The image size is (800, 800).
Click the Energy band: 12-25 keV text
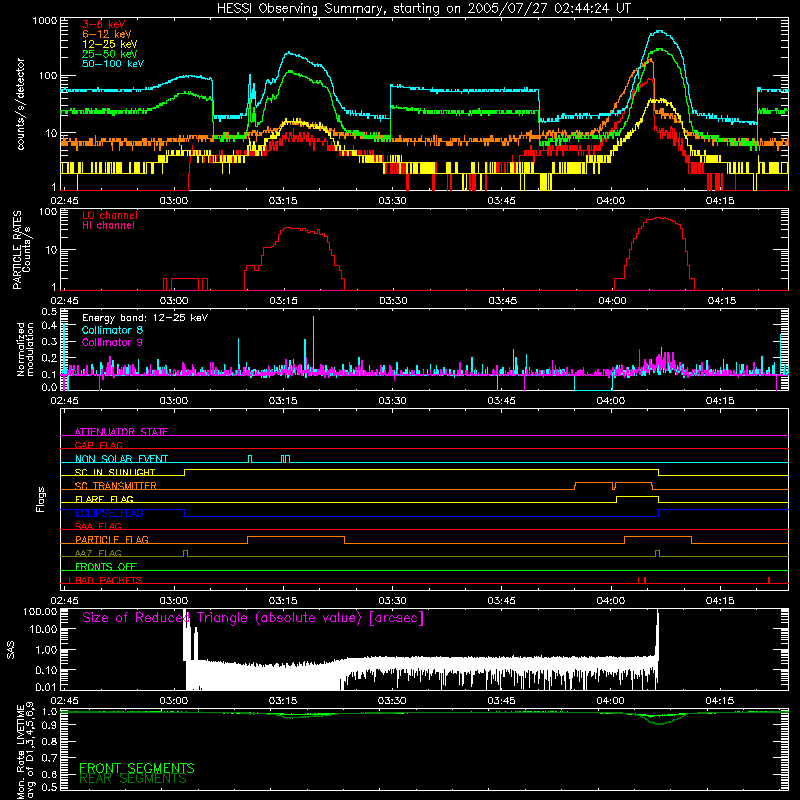click(x=145, y=318)
